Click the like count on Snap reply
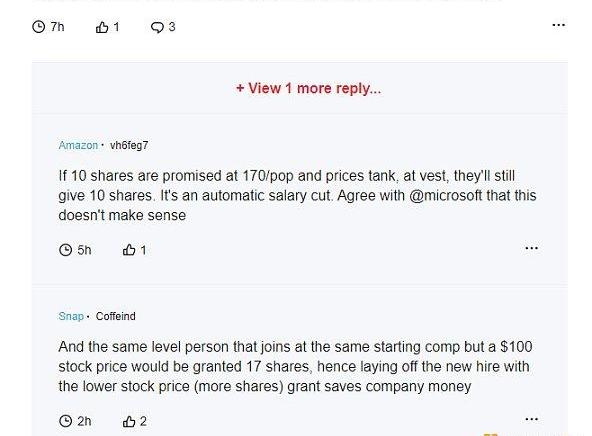Viewport: 592px width, 436px height. point(143,421)
